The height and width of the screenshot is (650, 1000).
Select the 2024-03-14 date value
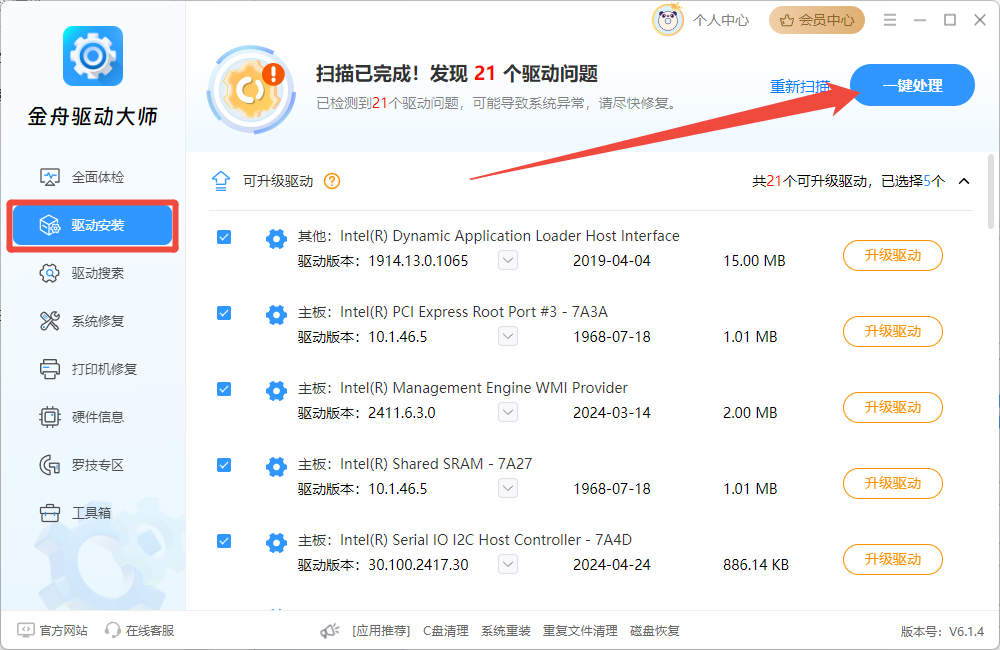point(612,413)
